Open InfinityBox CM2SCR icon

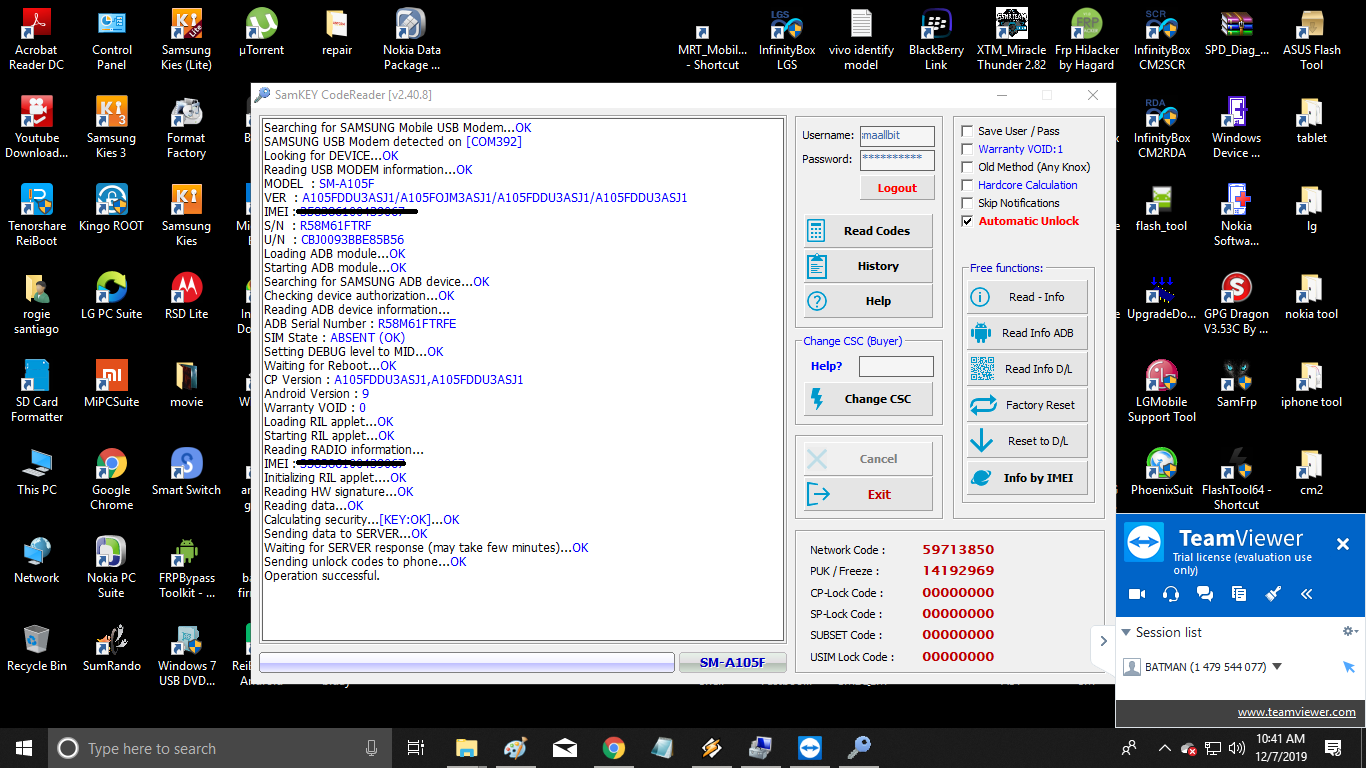pos(1162,39)
